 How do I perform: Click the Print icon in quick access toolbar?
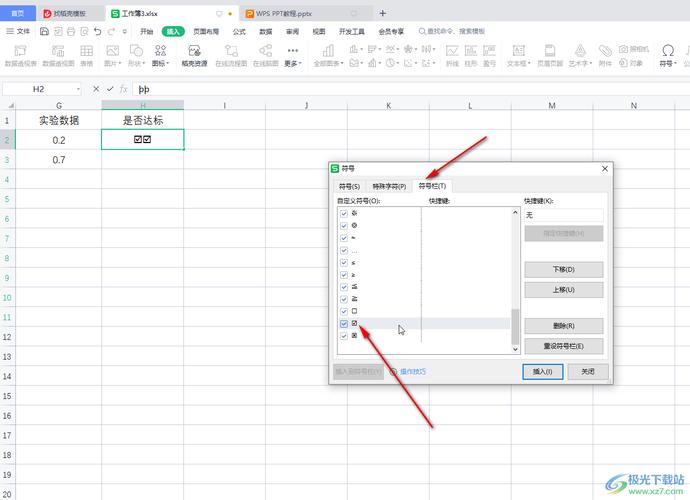coord(71,31)
